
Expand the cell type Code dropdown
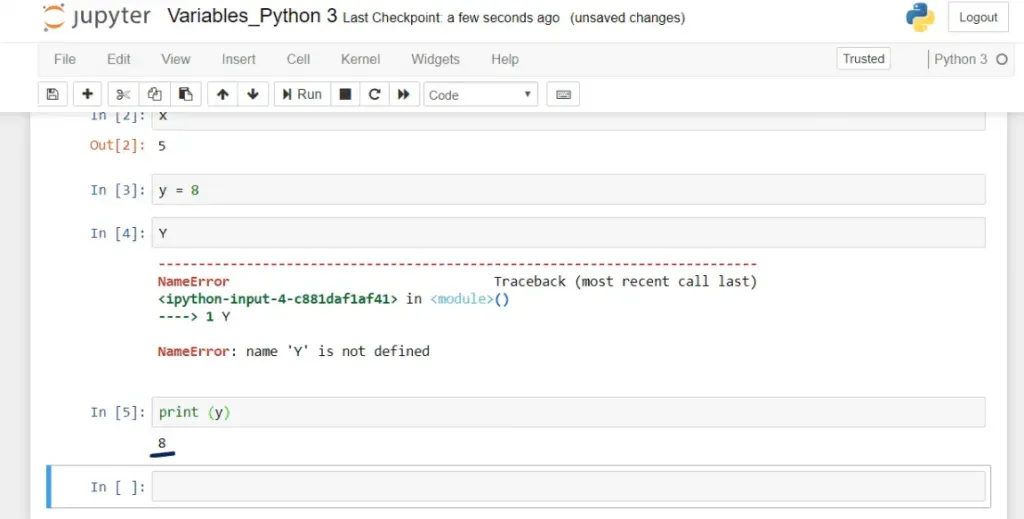tap(480, 95)
